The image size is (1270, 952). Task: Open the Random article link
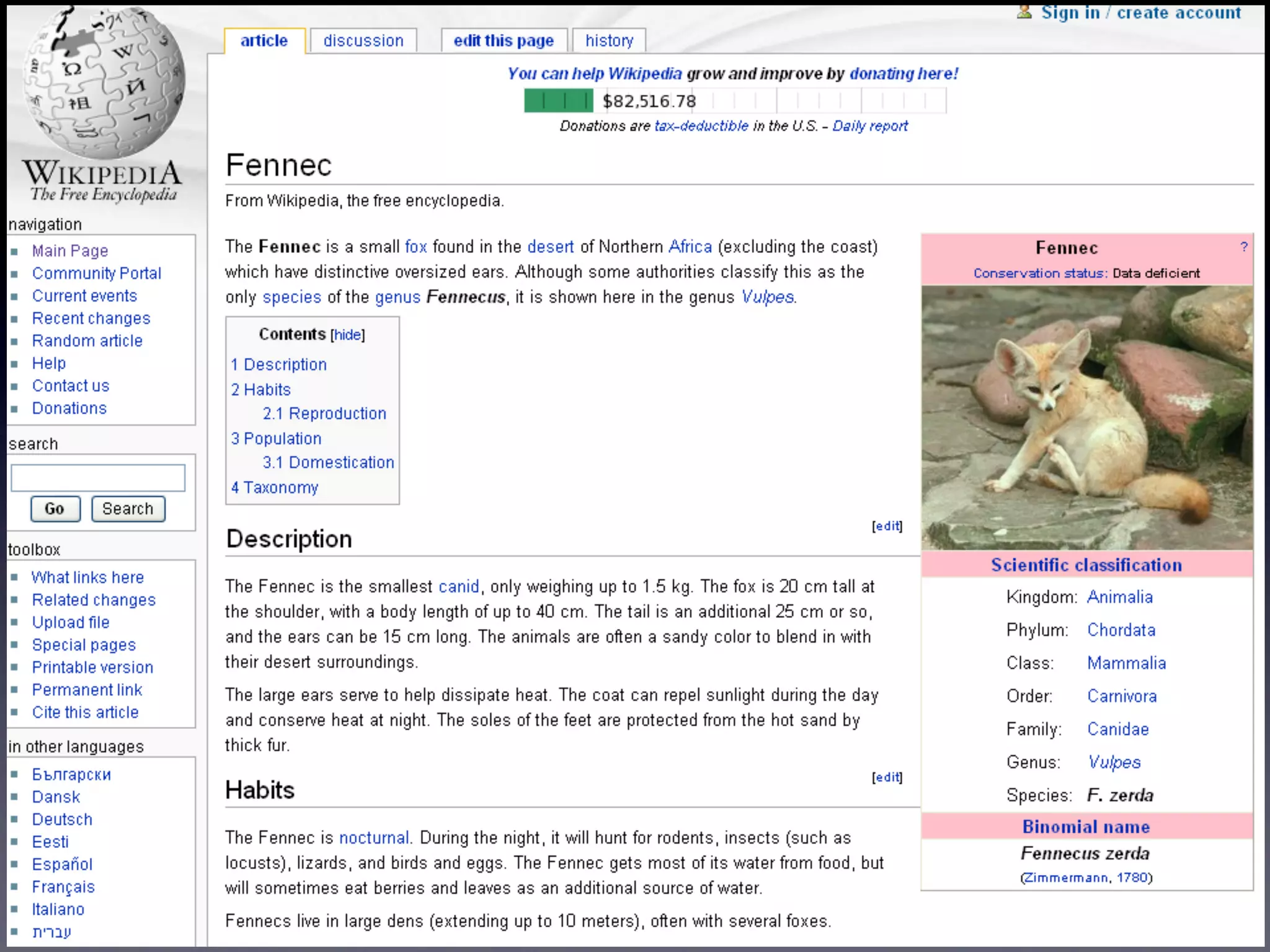(x=87, y=341)
